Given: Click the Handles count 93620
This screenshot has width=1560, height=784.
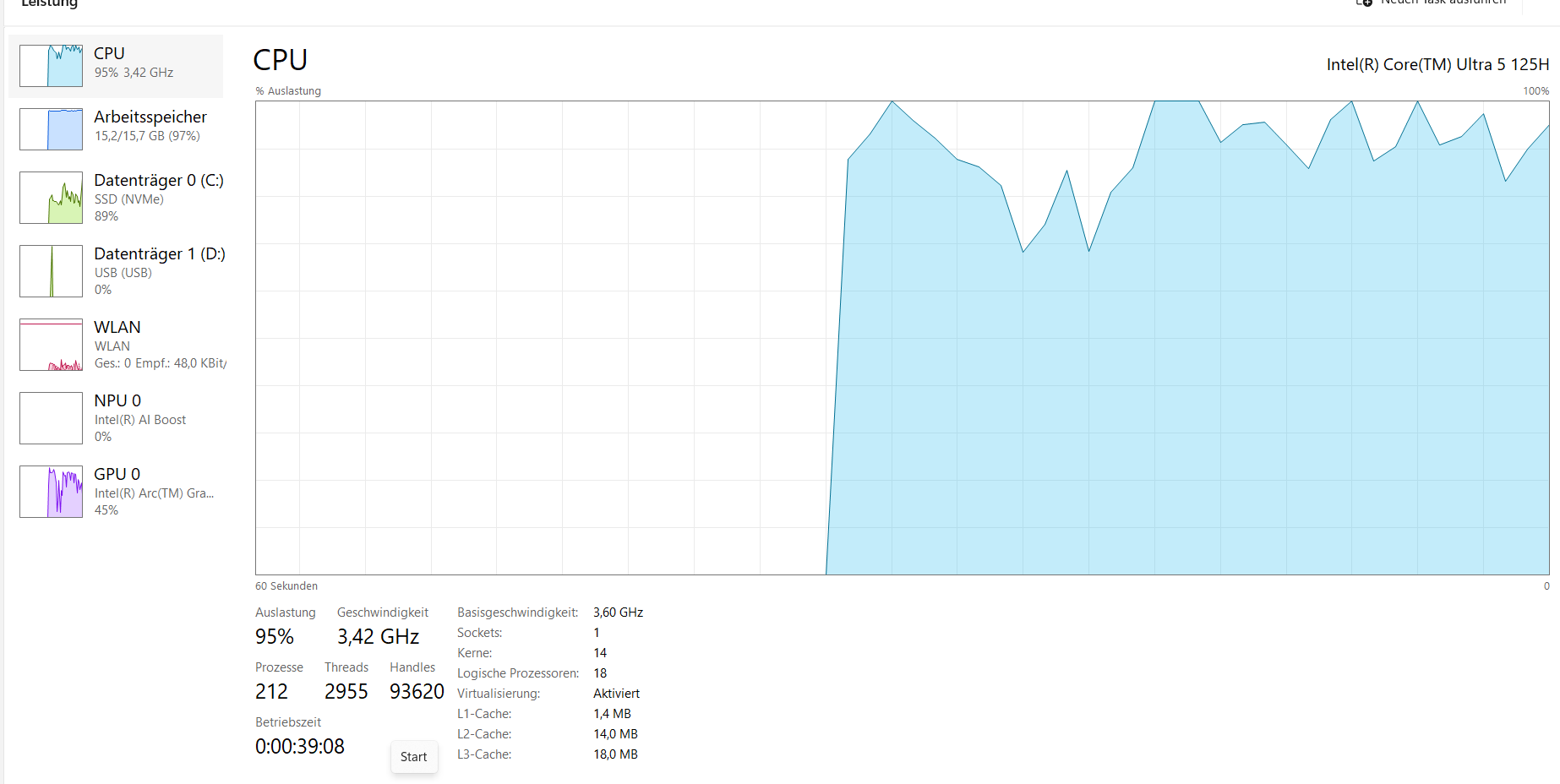Looking at the screenshot, I should coord(417,692).
